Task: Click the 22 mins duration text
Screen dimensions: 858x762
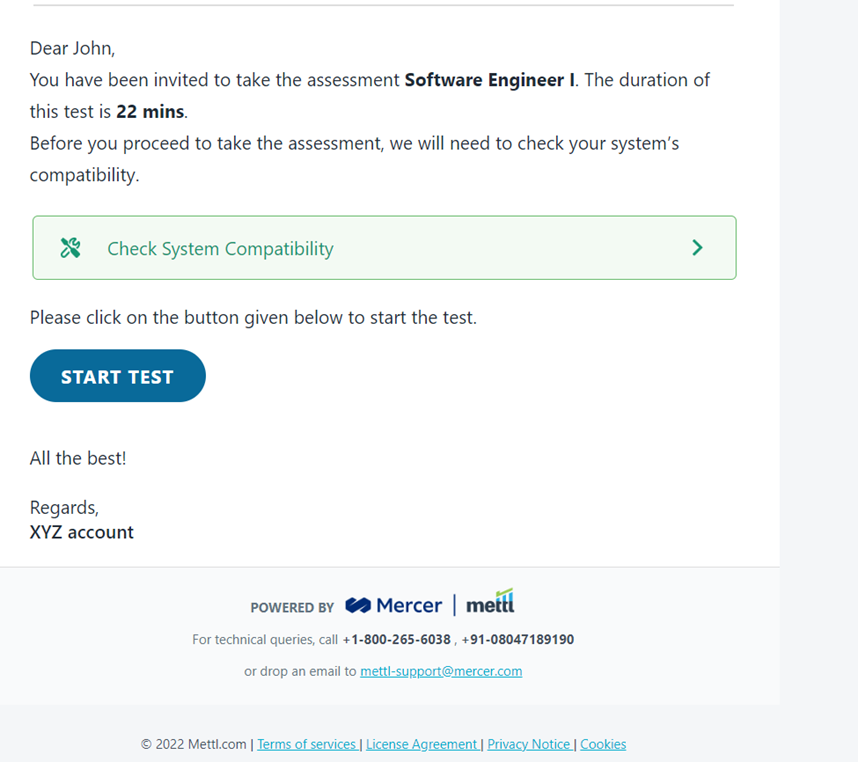Action: click(150, 112)
